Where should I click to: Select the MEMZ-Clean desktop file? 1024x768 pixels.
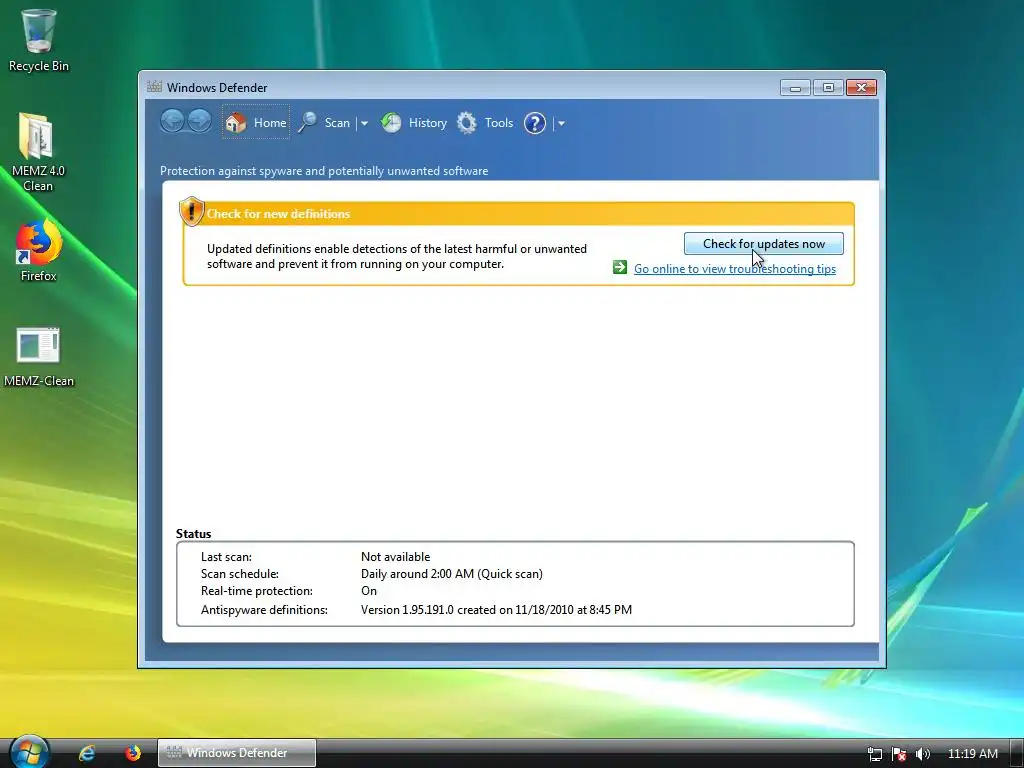tap(39, 357)
